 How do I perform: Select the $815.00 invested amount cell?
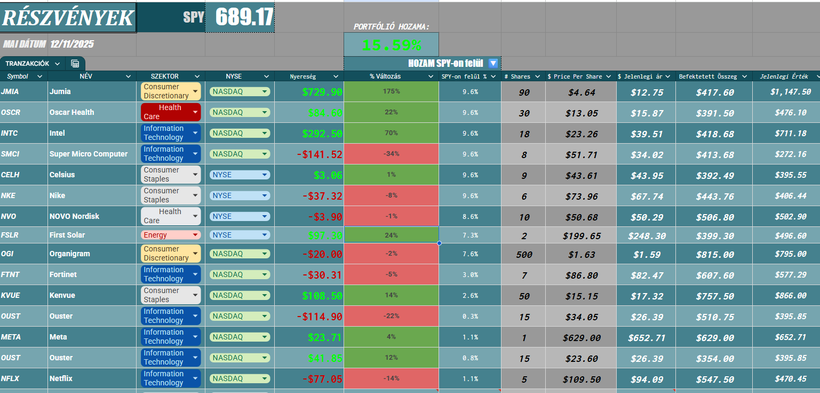714,254
